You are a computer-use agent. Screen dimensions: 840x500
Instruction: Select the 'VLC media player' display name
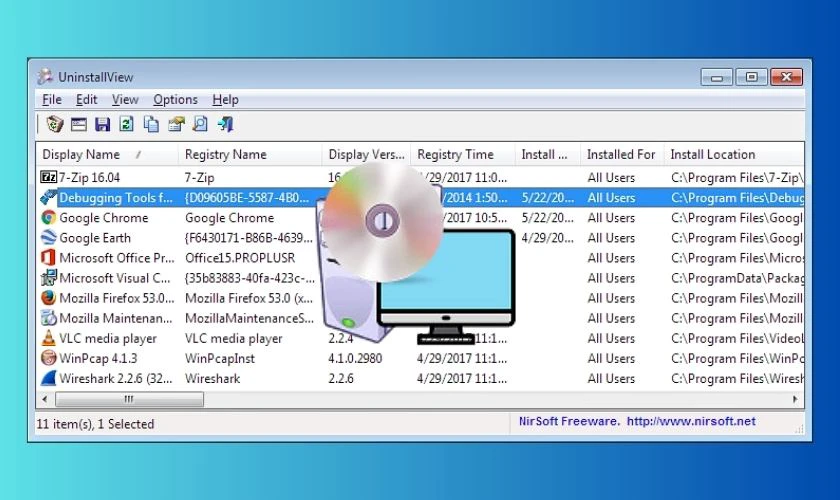click(x=108, y=338)
